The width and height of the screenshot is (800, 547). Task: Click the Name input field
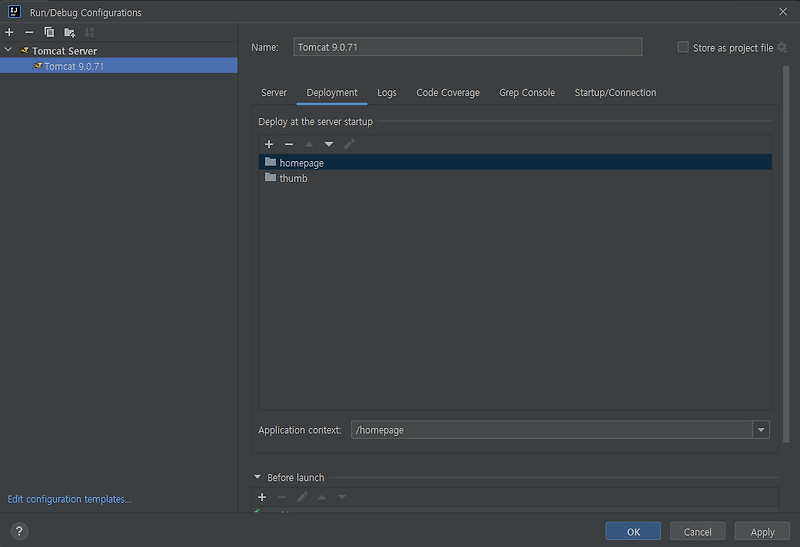[467, 47]
